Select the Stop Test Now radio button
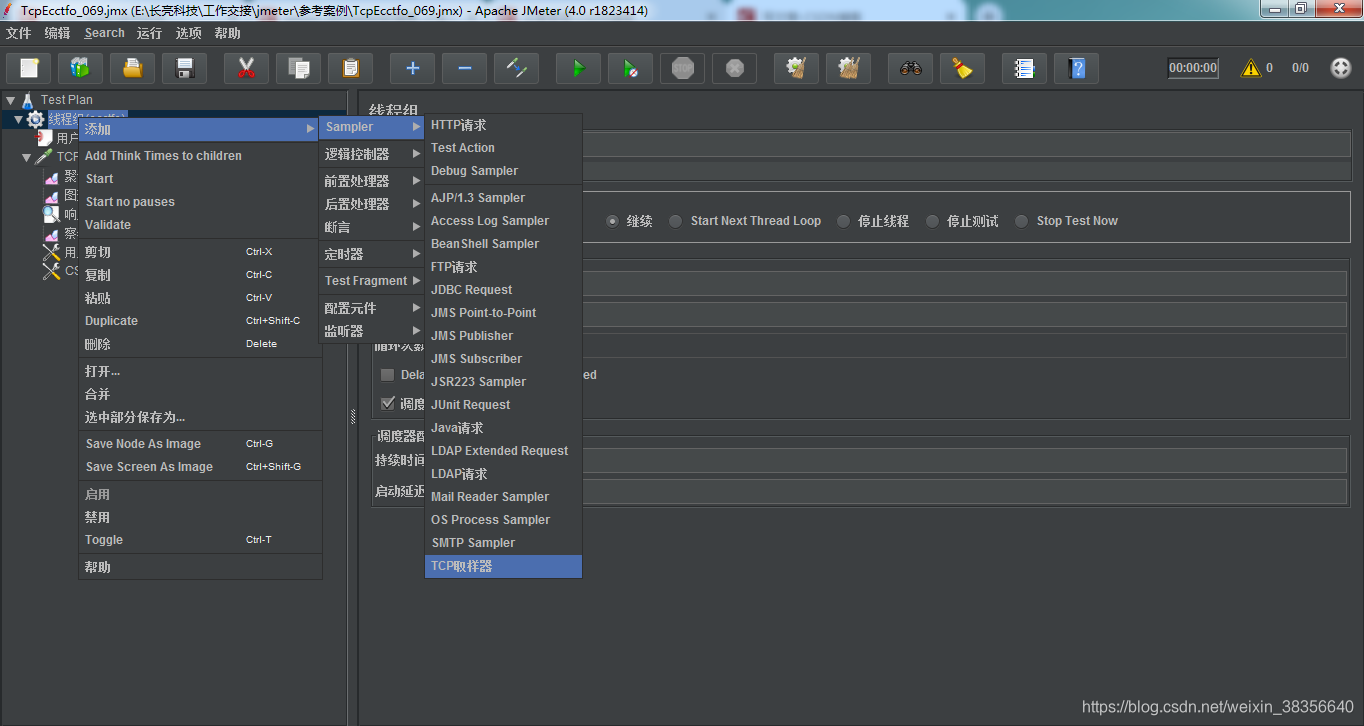 click(1021, 221)
